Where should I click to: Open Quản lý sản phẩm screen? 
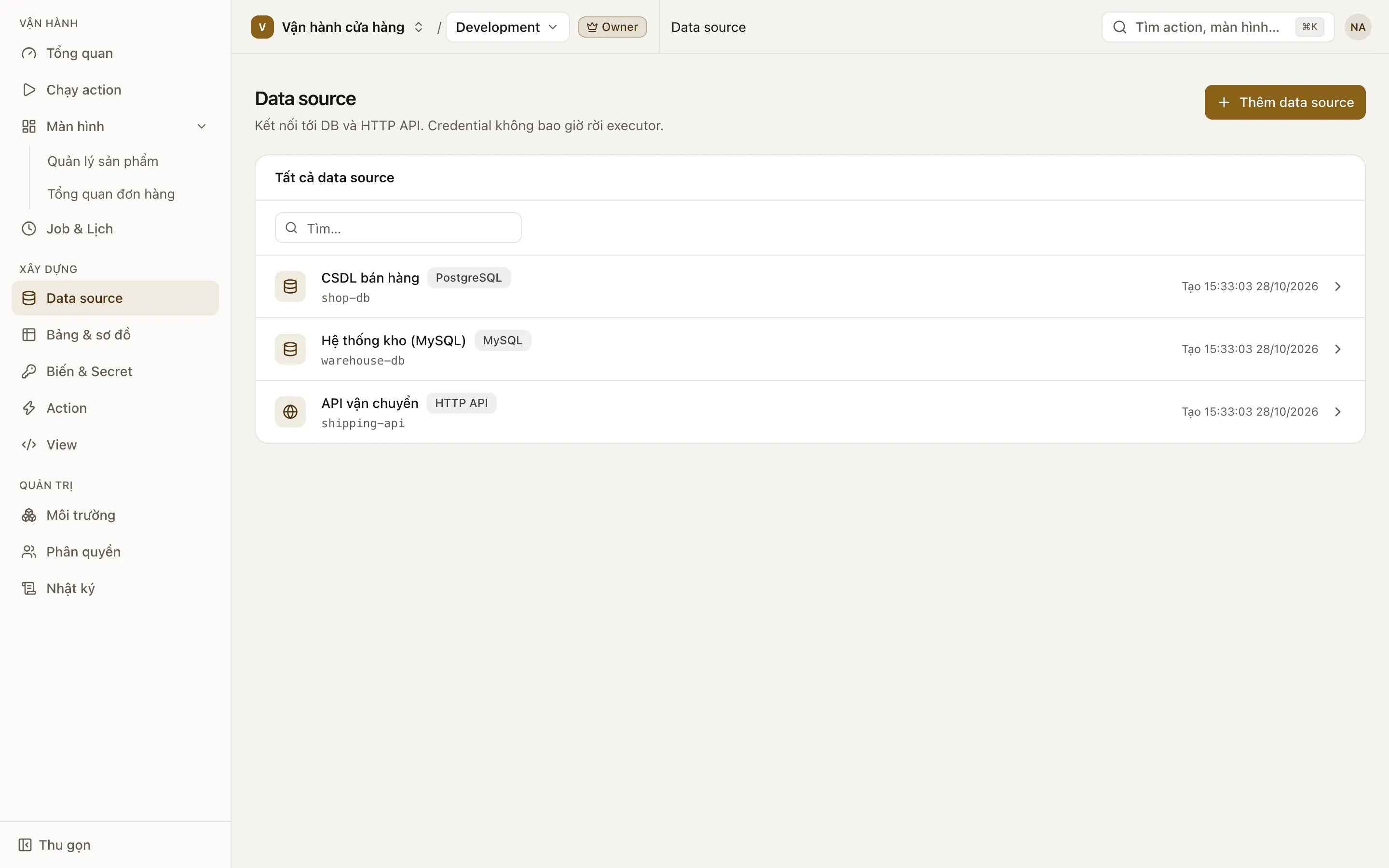tap(103, 162)
